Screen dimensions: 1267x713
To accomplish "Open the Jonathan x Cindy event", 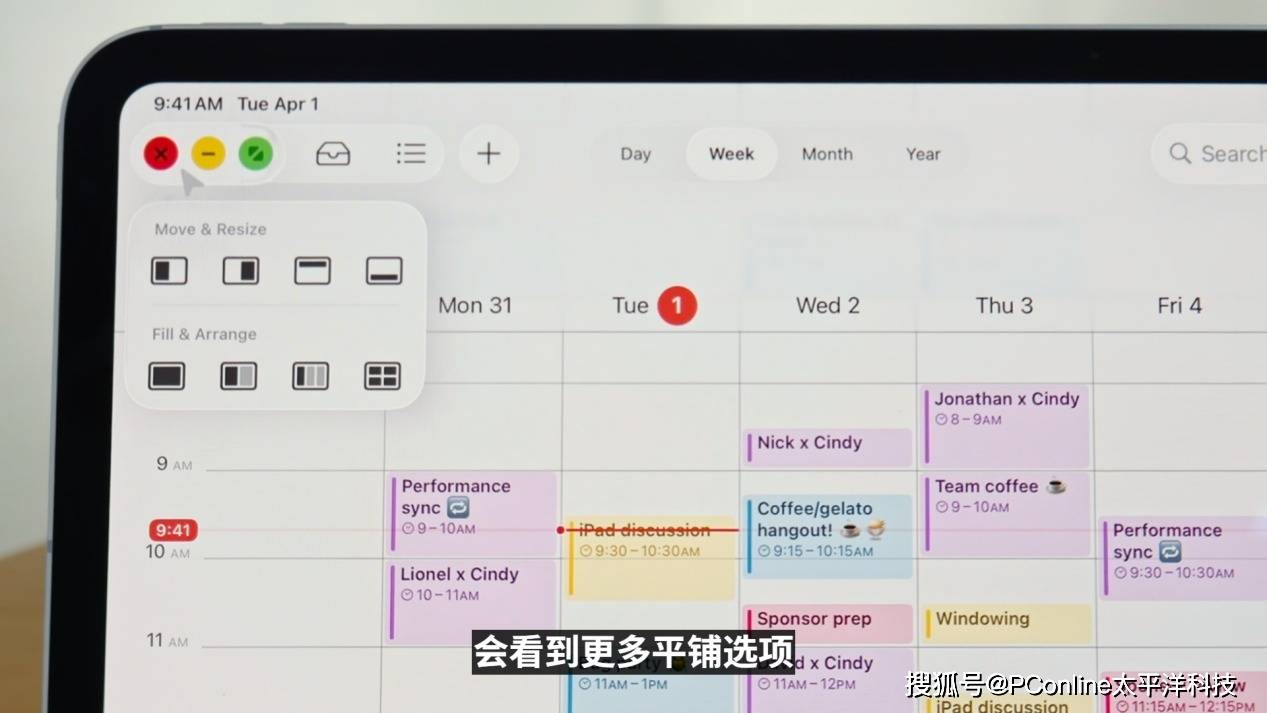I will tap(1006, 426).
